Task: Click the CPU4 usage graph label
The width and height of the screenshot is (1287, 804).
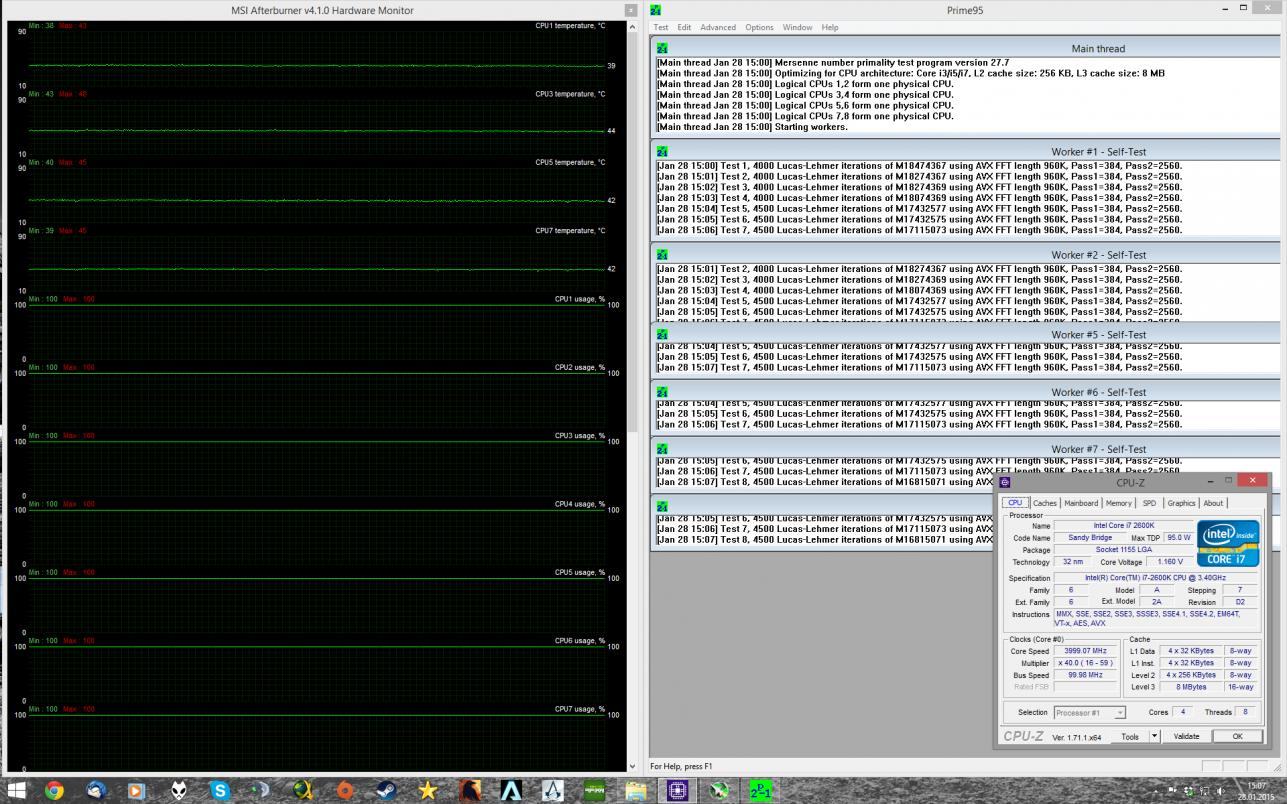Action: pos(580,504)
